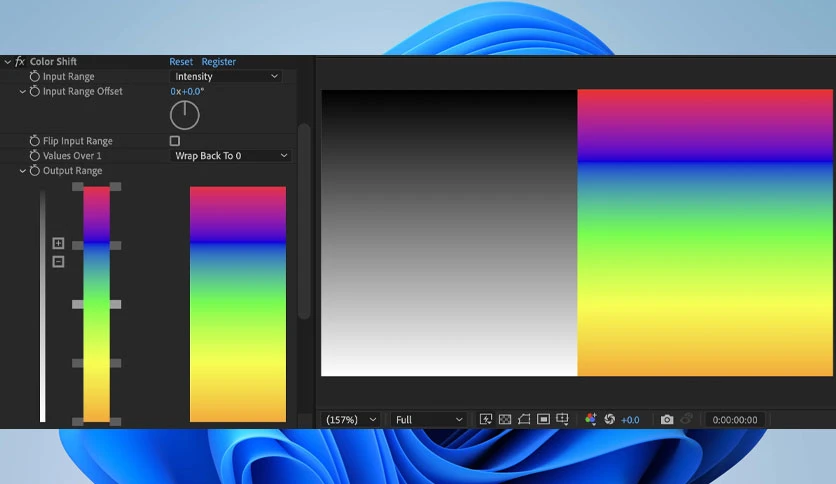Enable the Flip Input Range checkbox

click(174, 141)
